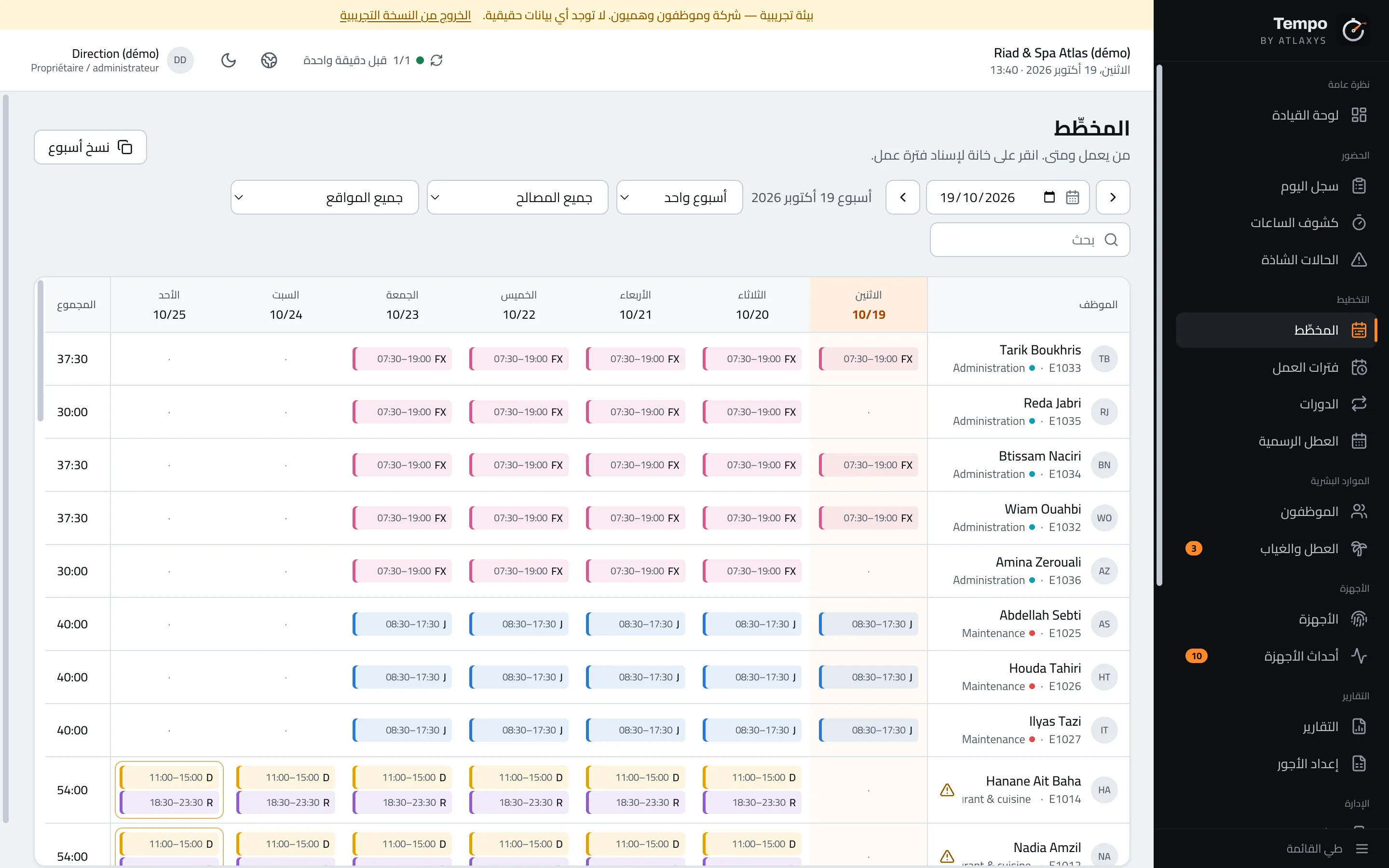Click the الأجهزة fingerprint icon
Viewport: 1389px width, 868px height.
(1359, 619)
